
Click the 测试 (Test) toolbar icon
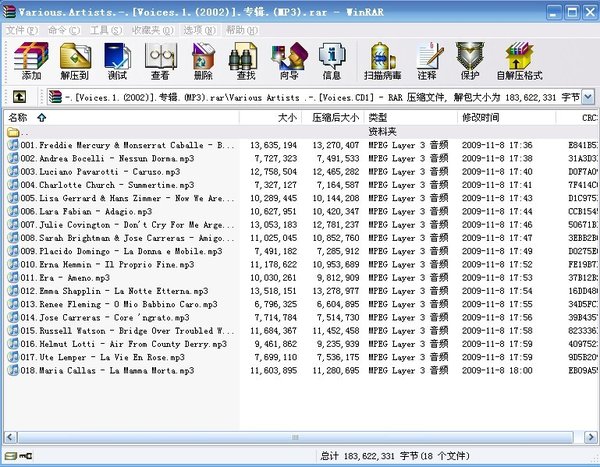tap(117, 61)
